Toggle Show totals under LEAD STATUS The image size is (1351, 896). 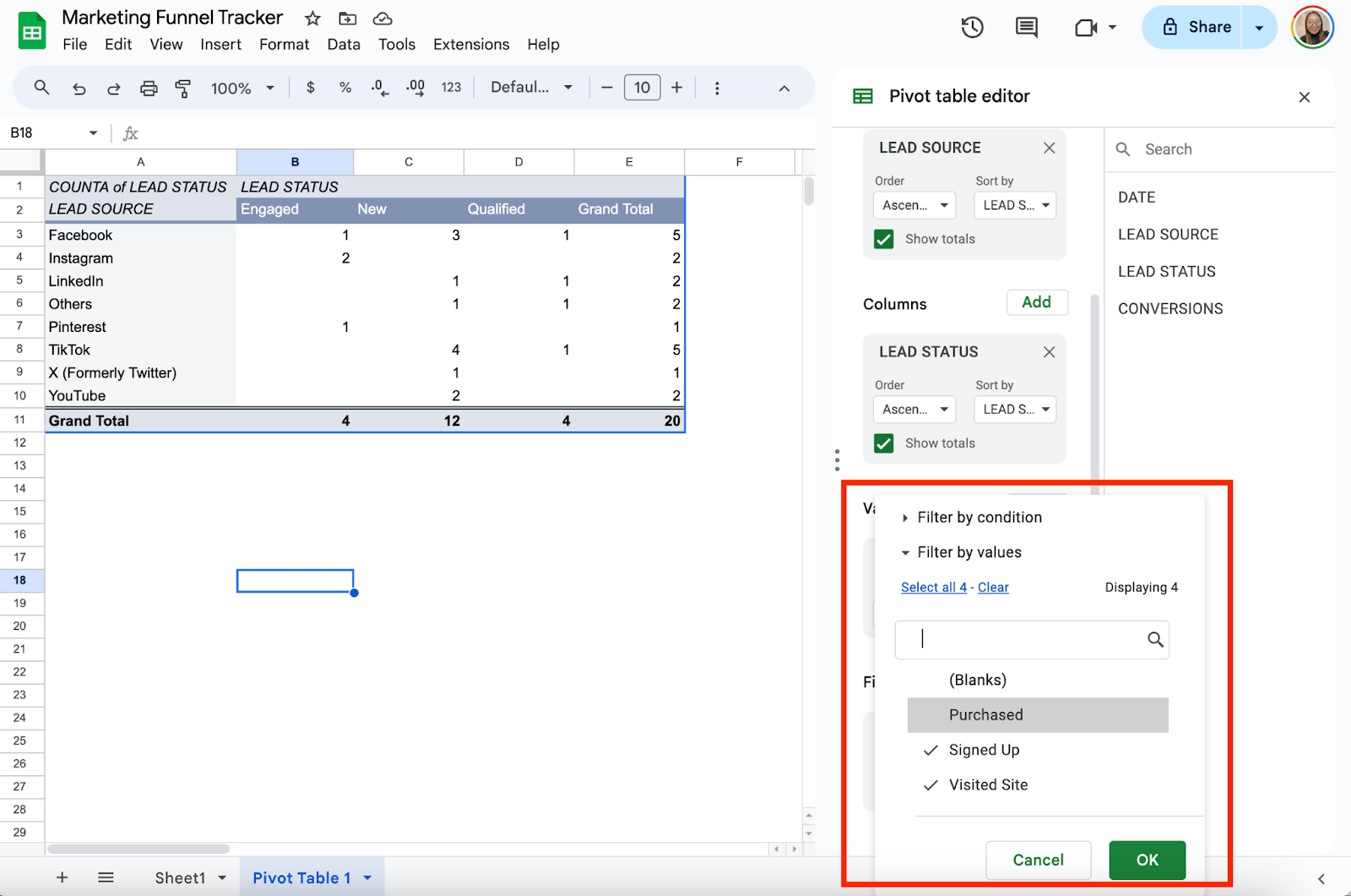(884, 443)
